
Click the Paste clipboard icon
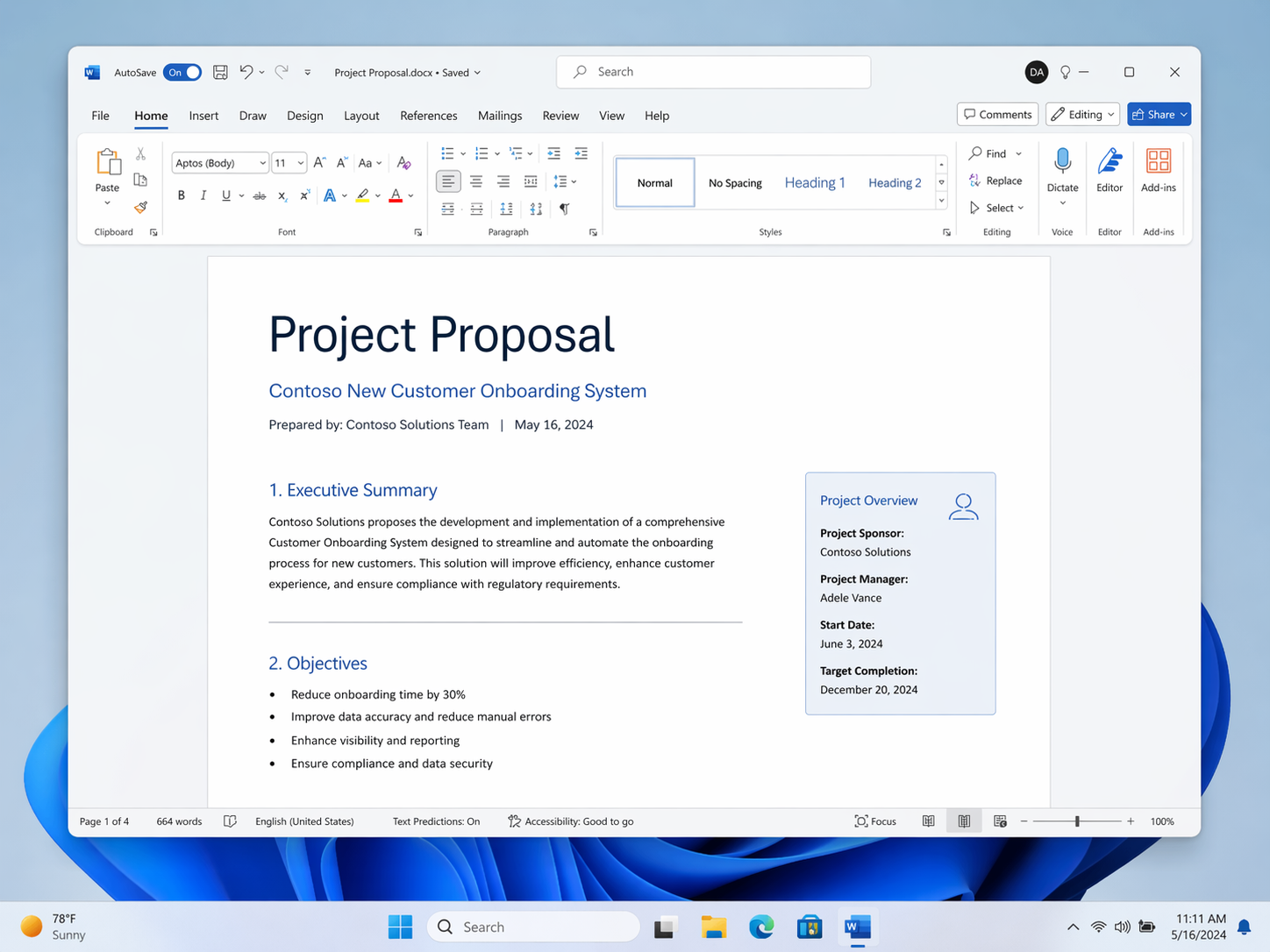tap(108, 162)
